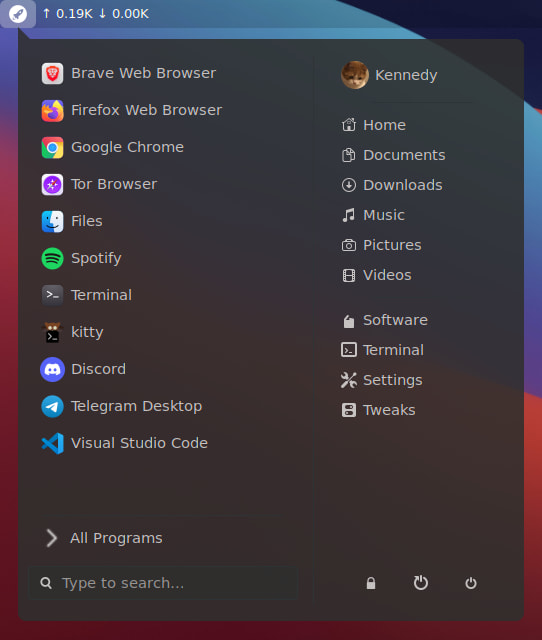Open Telegram via paper-plane icon
Screen dimensions: 542x640
click(52, 407)
